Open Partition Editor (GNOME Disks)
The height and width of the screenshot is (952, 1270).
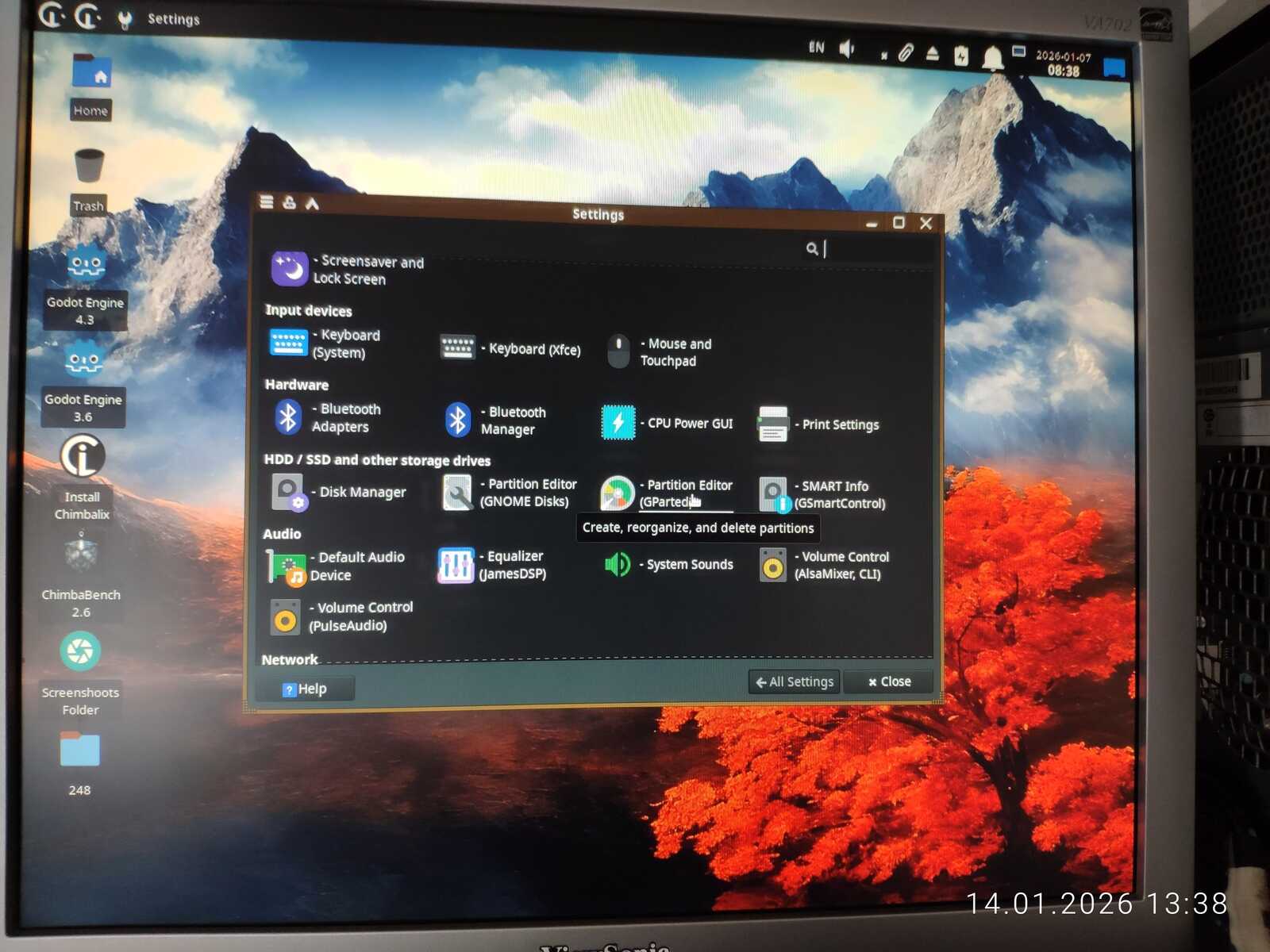(509, 493)
